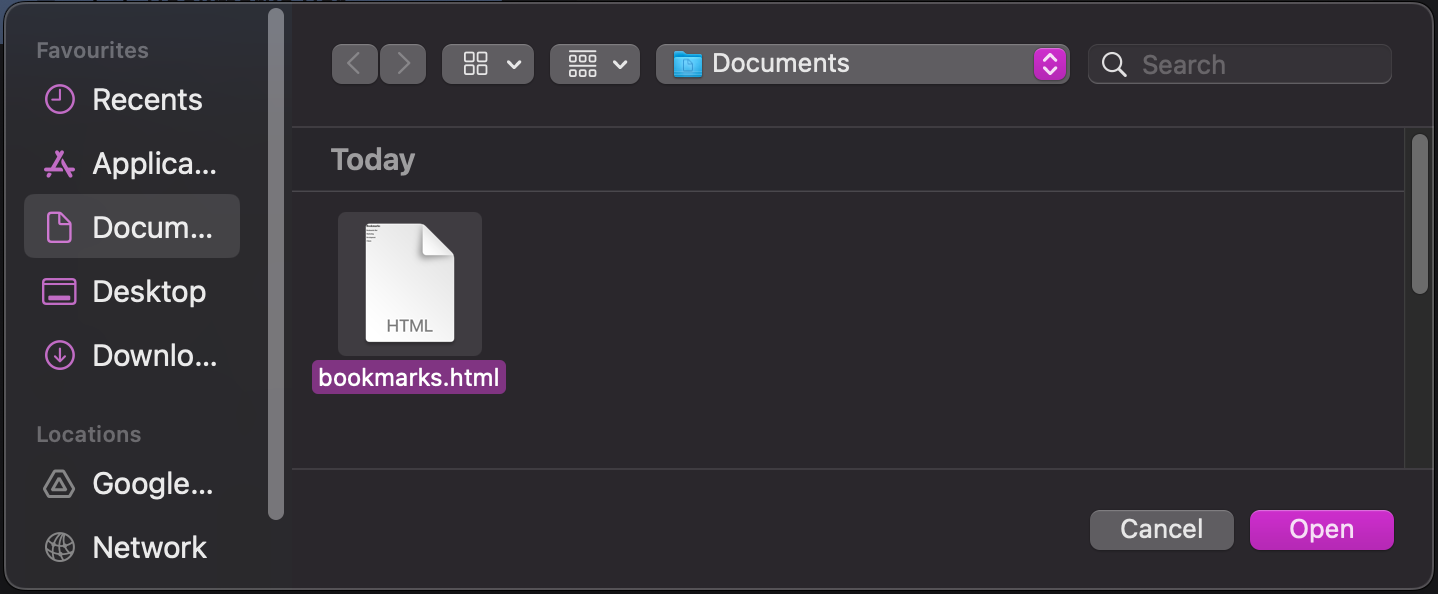Click the Search field
Image resolution: width=1438 pixels, height=594 pixels.
pos(1240,64)
